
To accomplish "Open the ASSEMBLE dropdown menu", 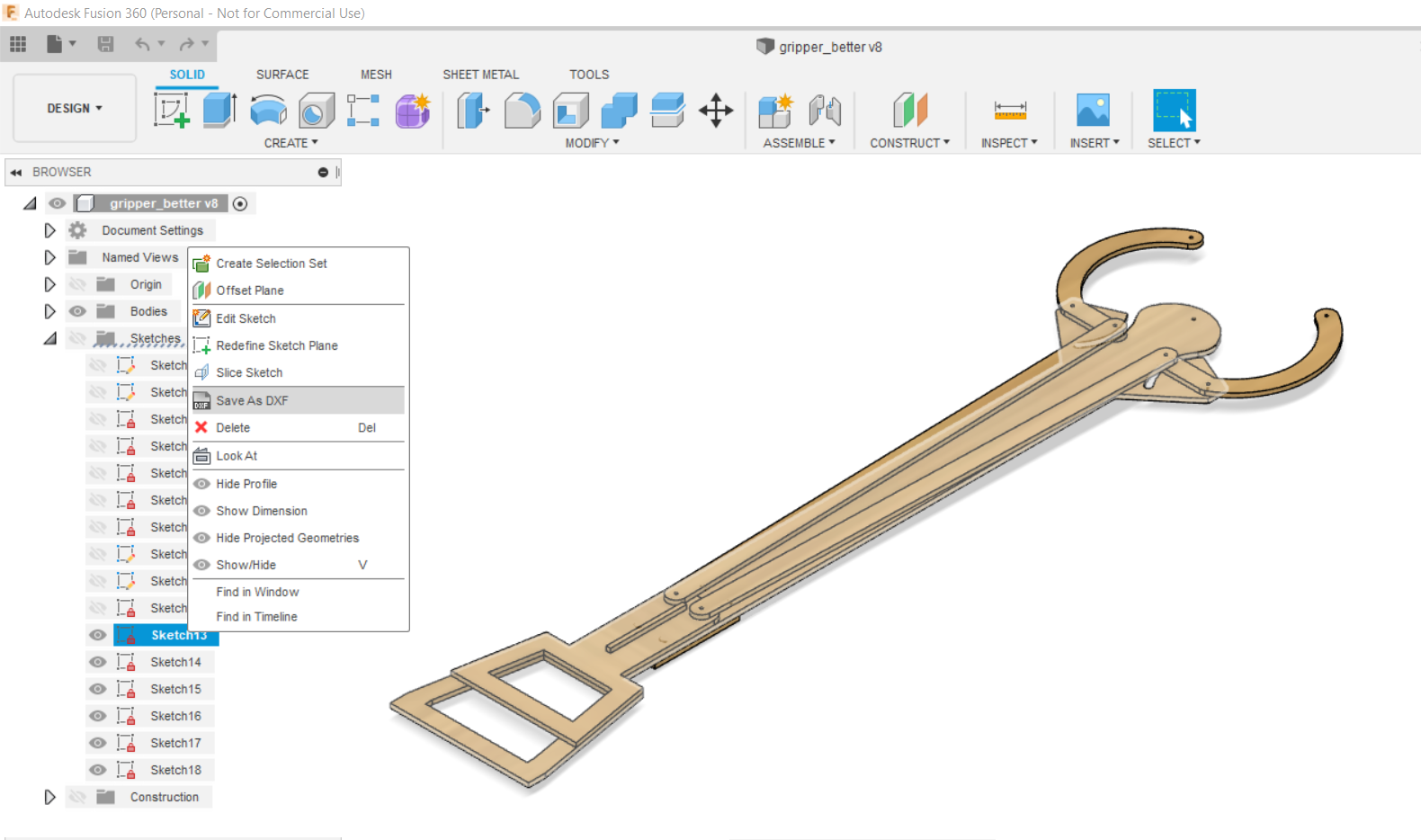I will click(799, 143).
